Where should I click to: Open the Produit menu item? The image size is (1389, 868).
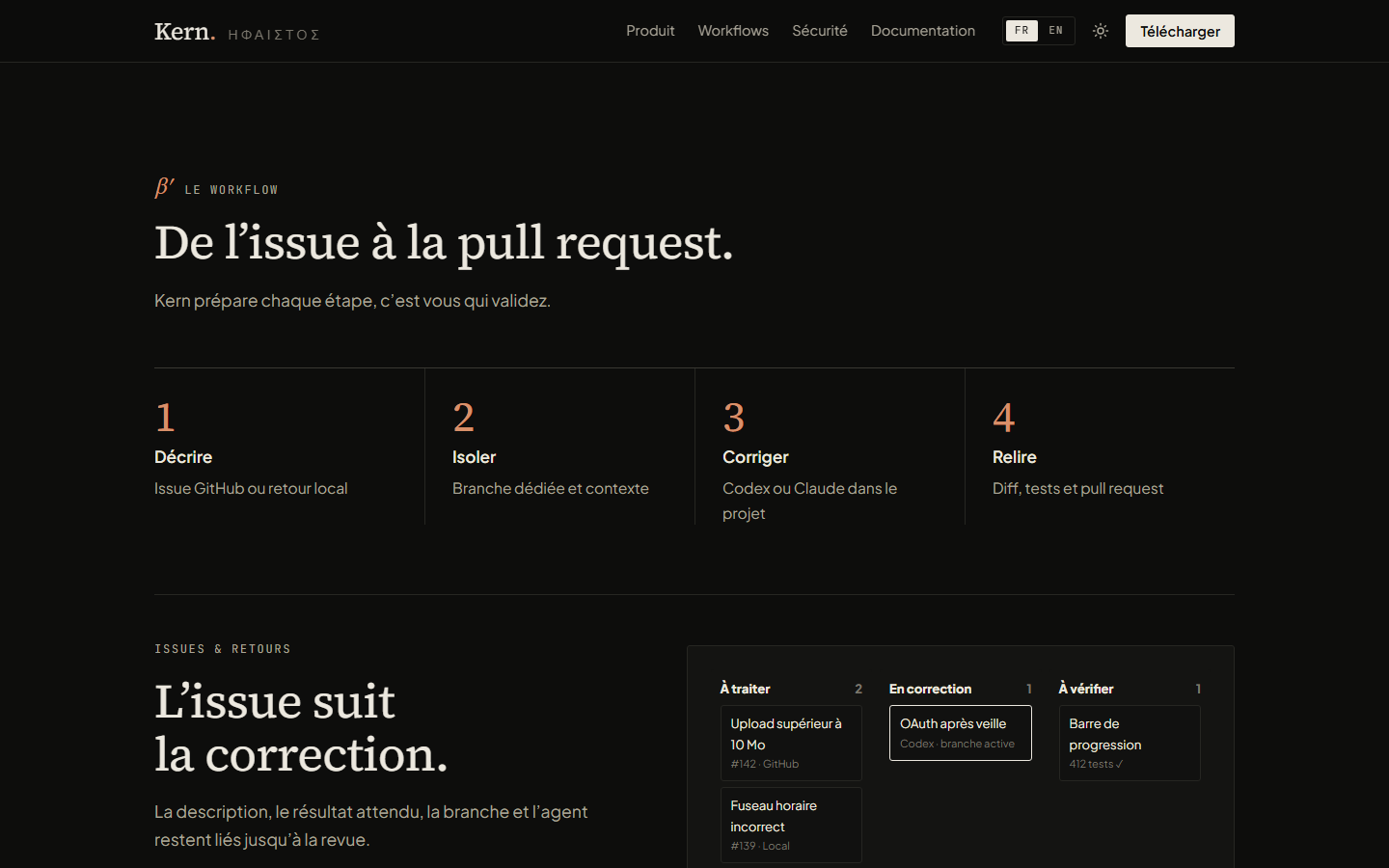coord(650,31)
